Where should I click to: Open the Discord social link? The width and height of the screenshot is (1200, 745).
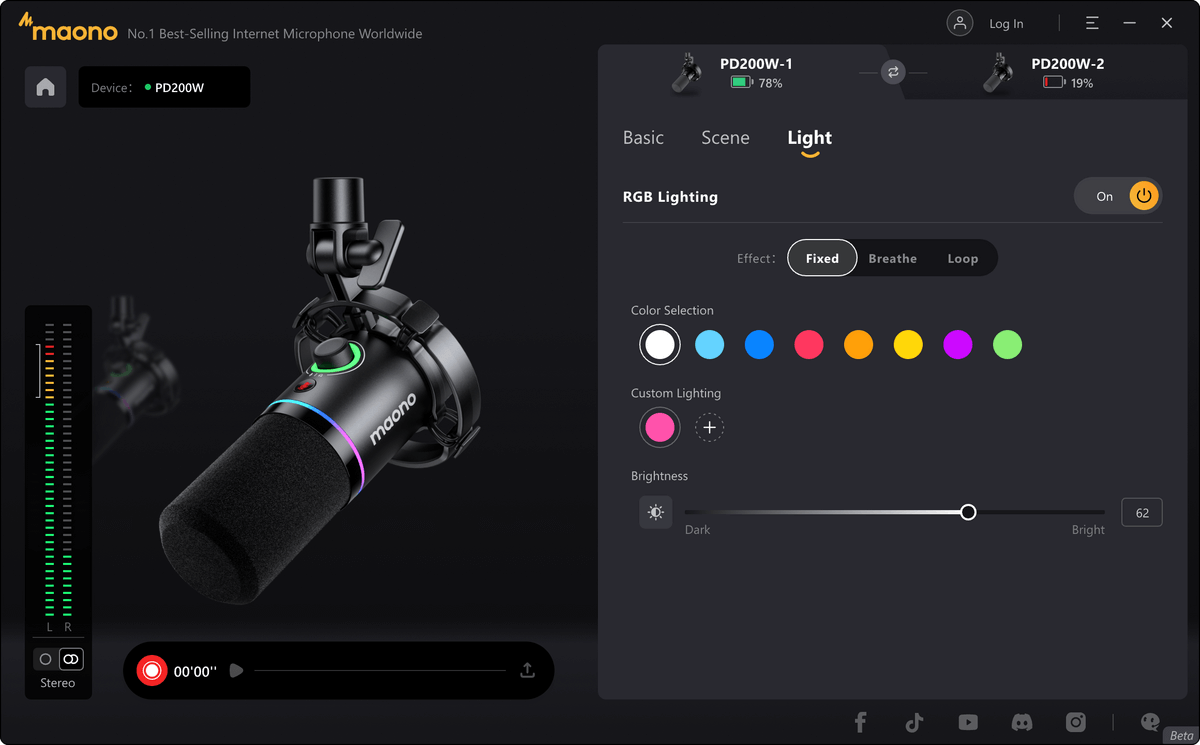[x=1022, y=722]
